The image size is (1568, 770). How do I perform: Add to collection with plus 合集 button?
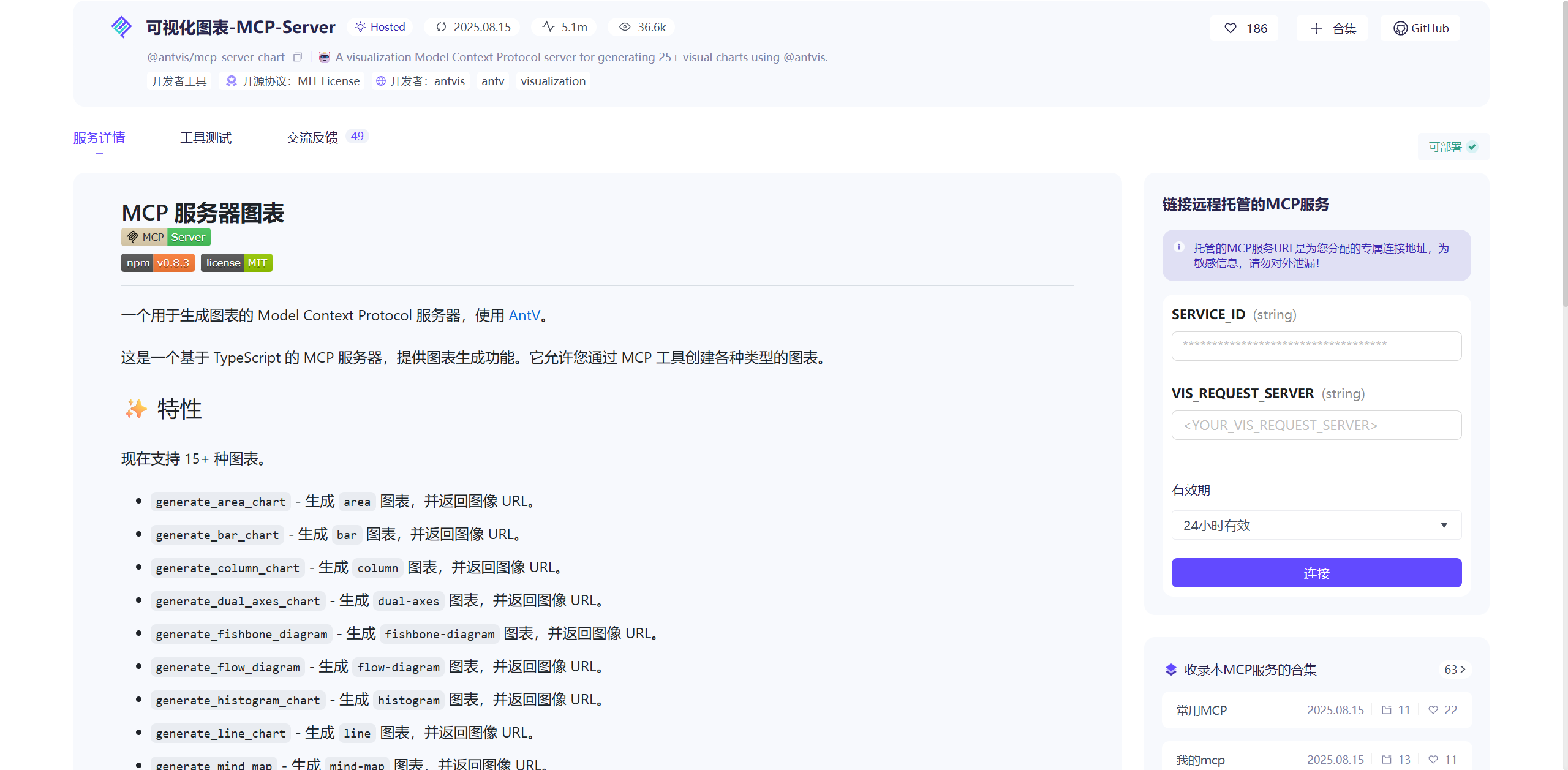pos(1332,28)
